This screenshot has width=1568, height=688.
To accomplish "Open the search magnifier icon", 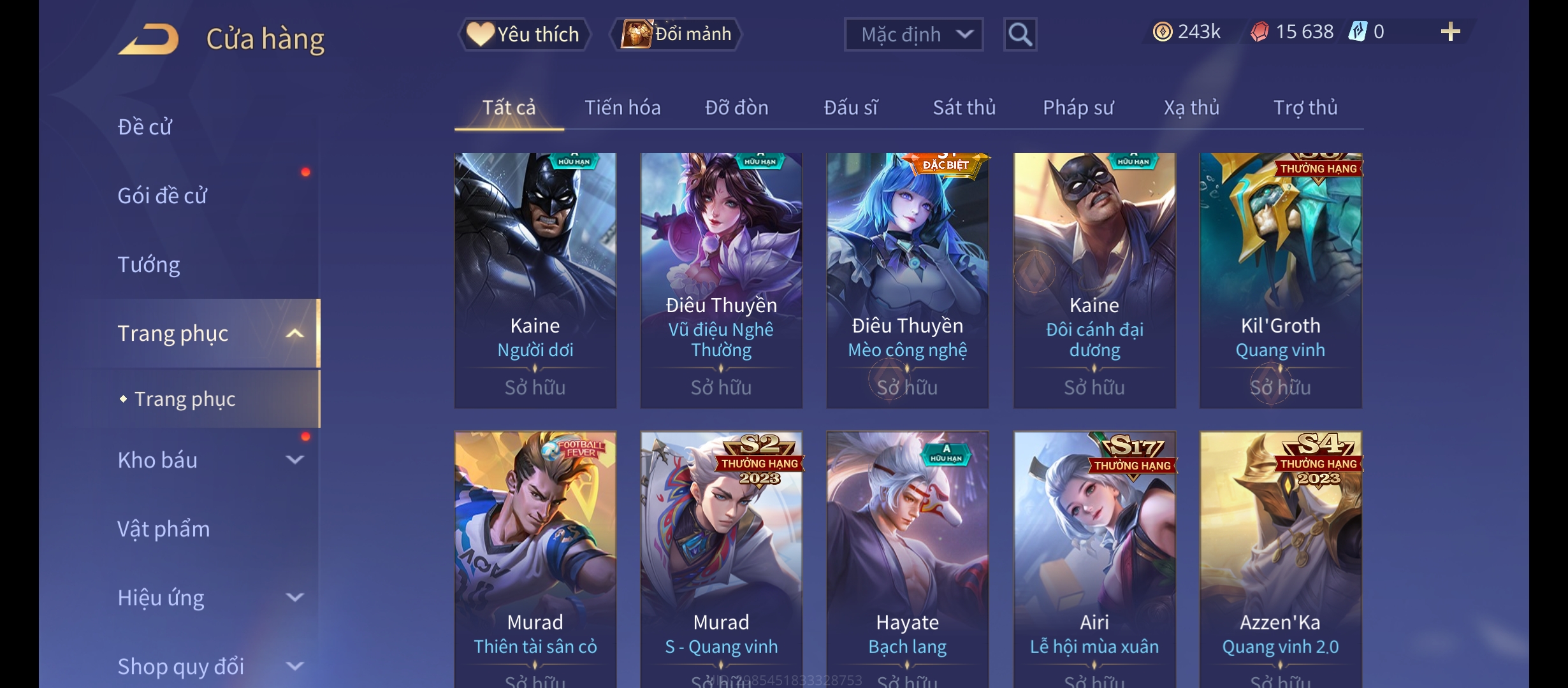I will (x=1020, y=34).
